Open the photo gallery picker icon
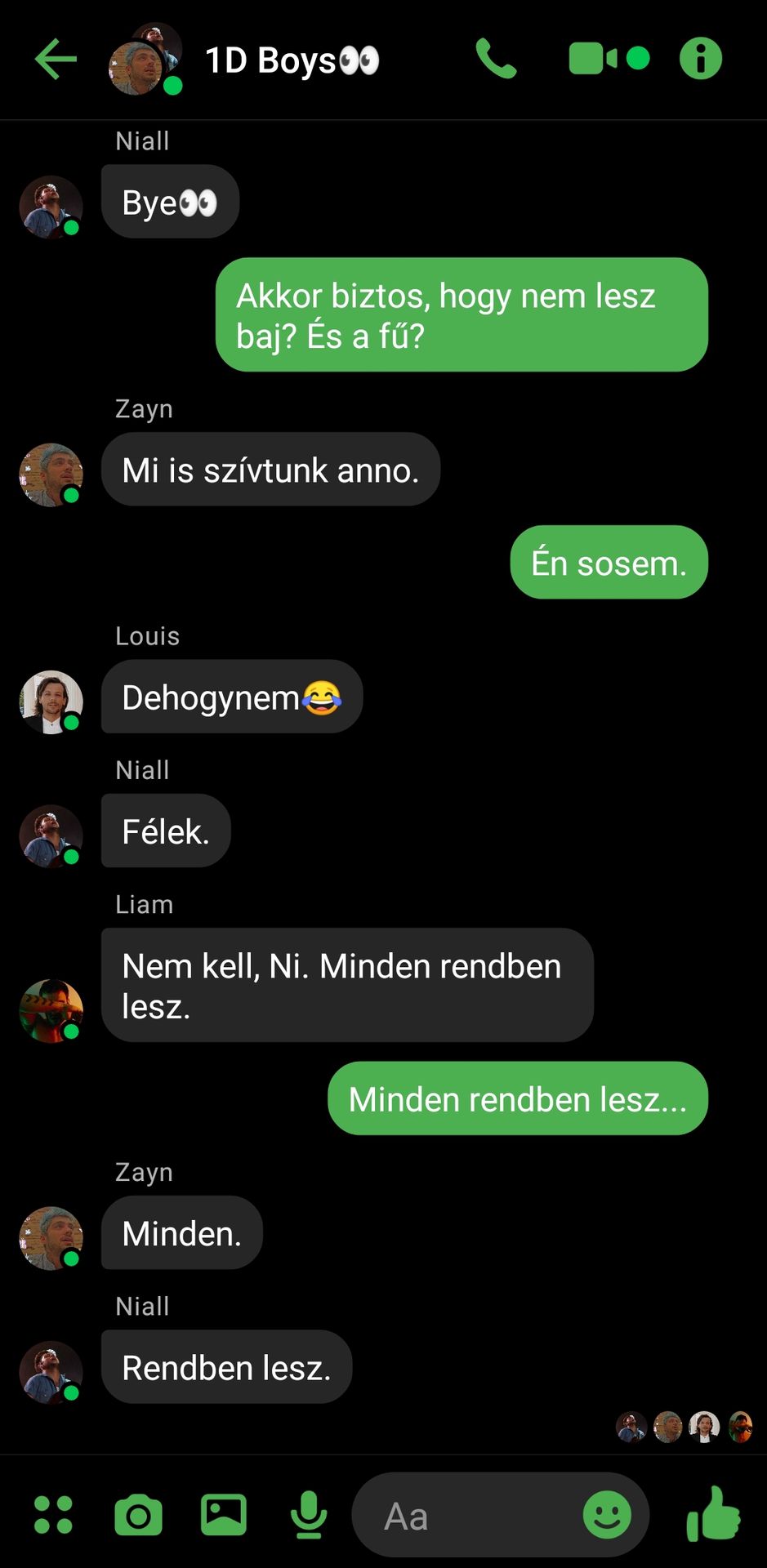Image resolution: width=767 pixels, height=1568 pixels. [x=224, y=1515]
